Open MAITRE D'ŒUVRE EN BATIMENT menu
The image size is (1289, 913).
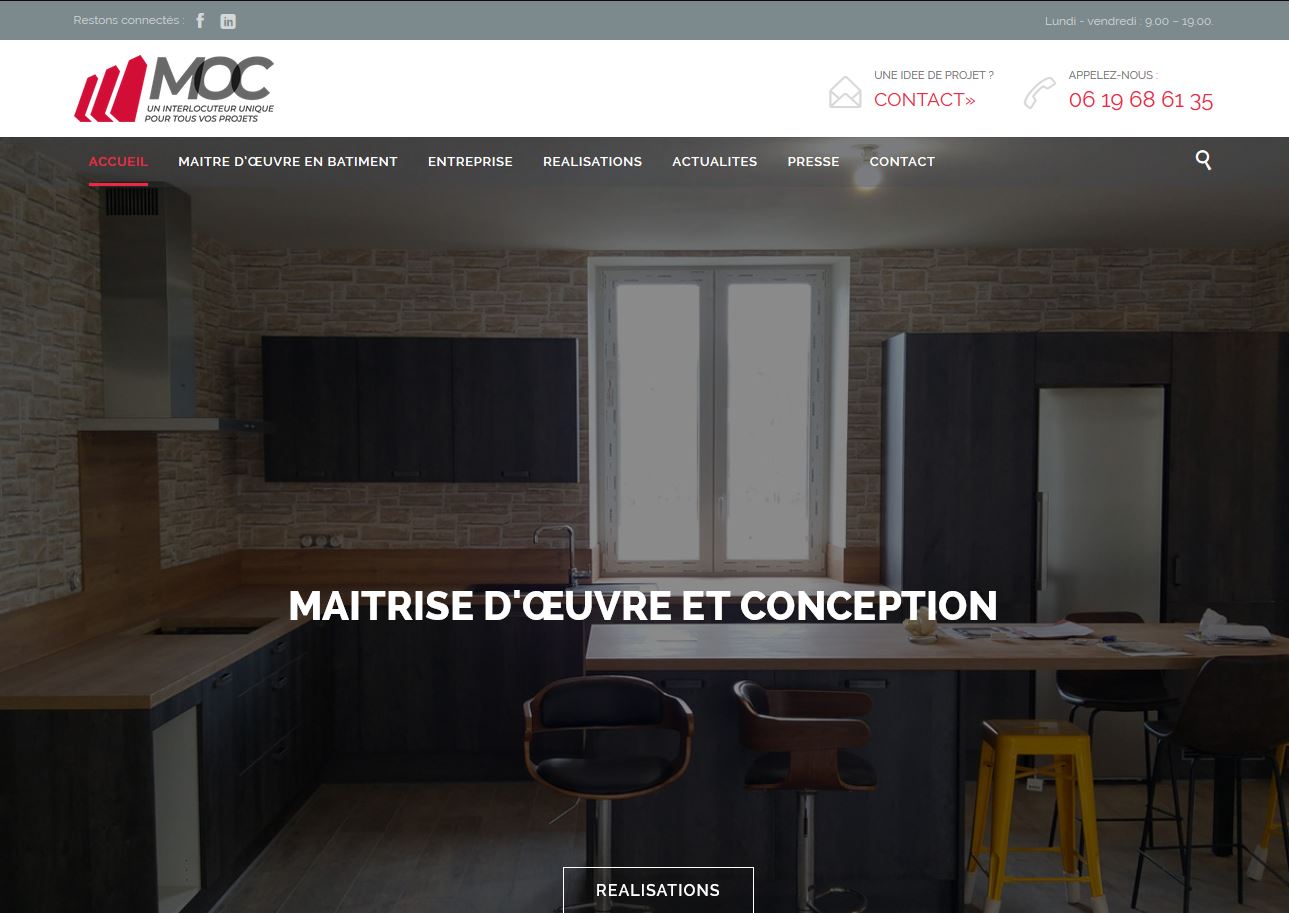(x=288, y=161)
